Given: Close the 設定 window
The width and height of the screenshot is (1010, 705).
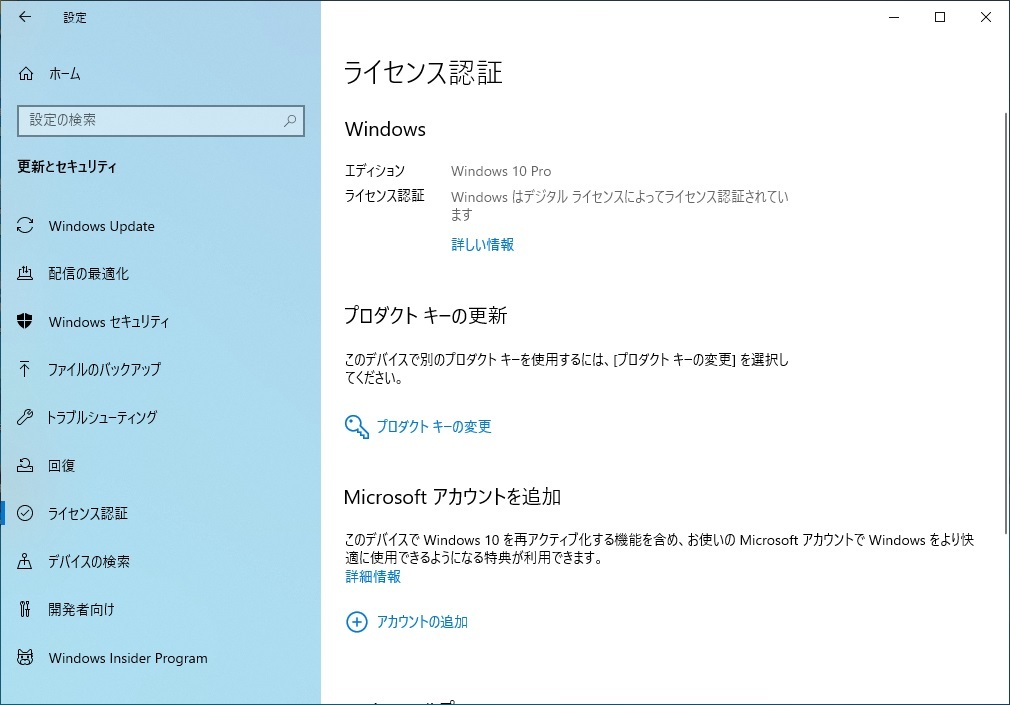Looking at the screenshot, I should point(986,17).
